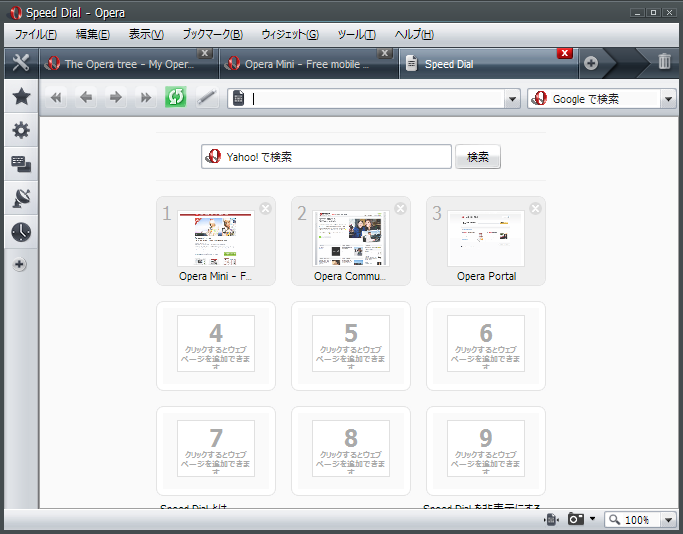Remove Speed Dial entry 2
This screenshot has width=683, height=534.
(x=400, y=209)
